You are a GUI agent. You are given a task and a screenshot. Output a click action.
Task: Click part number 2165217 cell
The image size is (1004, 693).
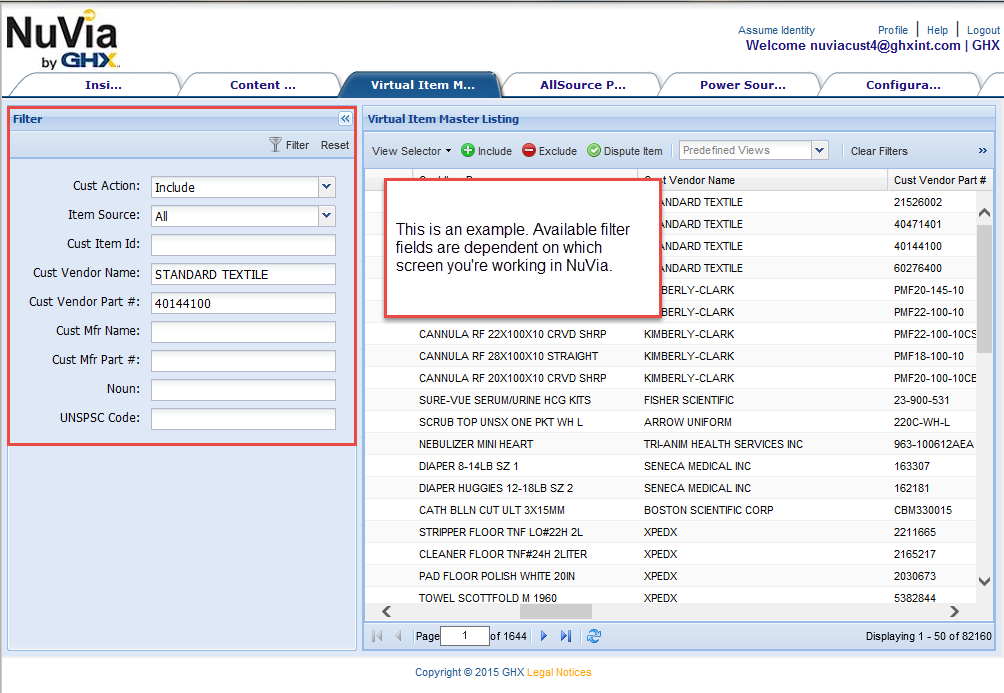click(x=914, y=554)
